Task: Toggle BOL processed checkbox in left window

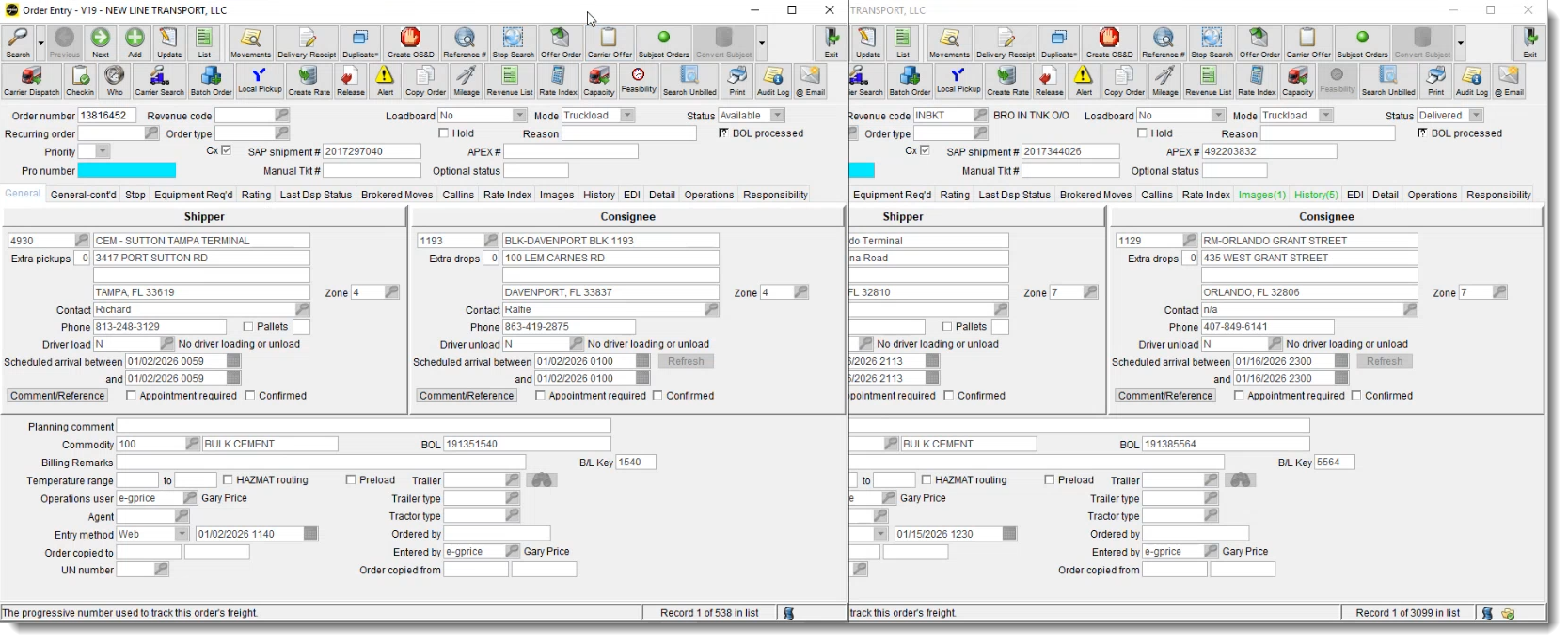Action: click(x=723, y=133)
